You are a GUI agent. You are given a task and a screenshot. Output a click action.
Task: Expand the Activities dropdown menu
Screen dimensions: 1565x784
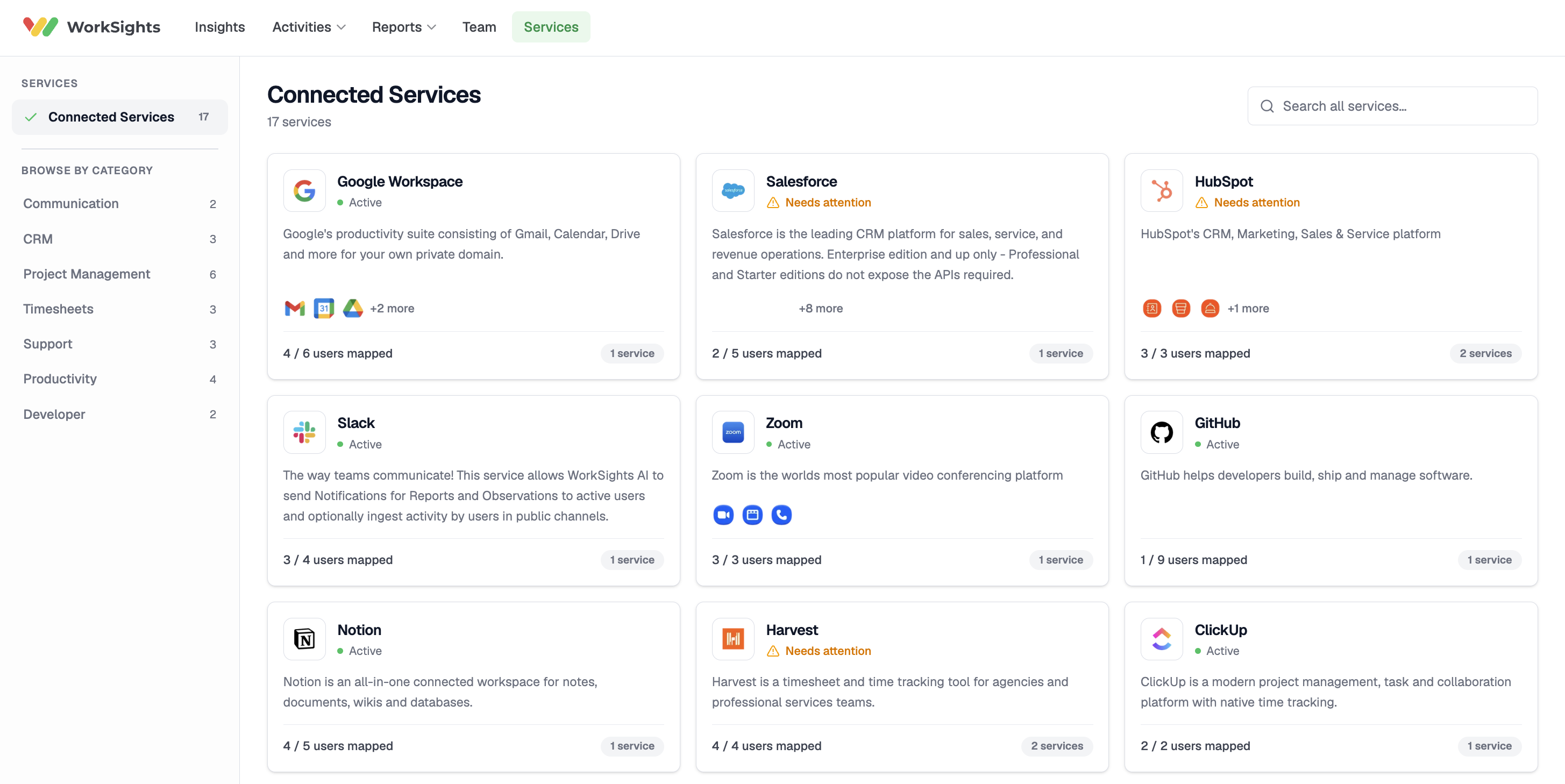309,27
